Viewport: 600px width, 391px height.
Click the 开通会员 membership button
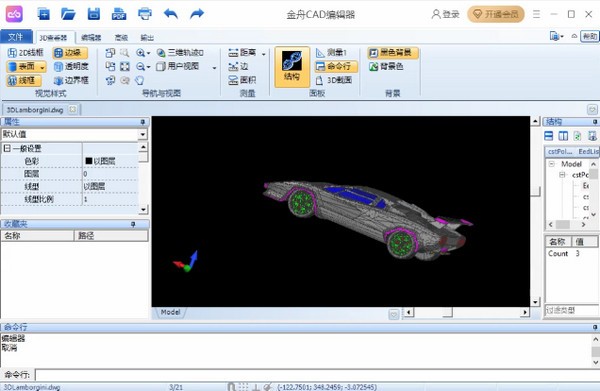click(x=496, y=14)
